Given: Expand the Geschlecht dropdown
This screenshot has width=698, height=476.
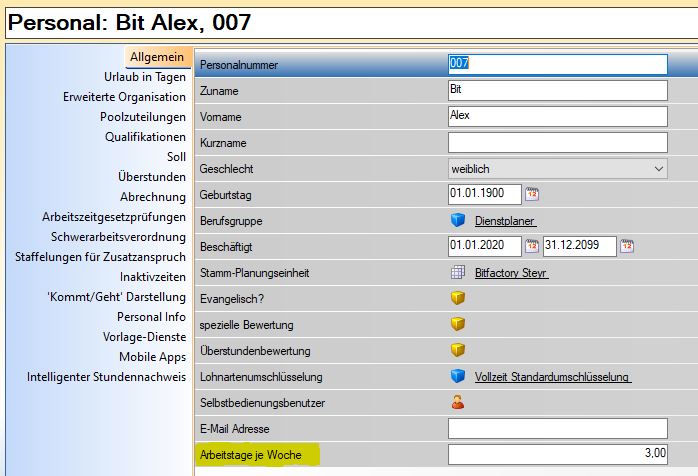Looking at the screenshot, I should 658,169.
